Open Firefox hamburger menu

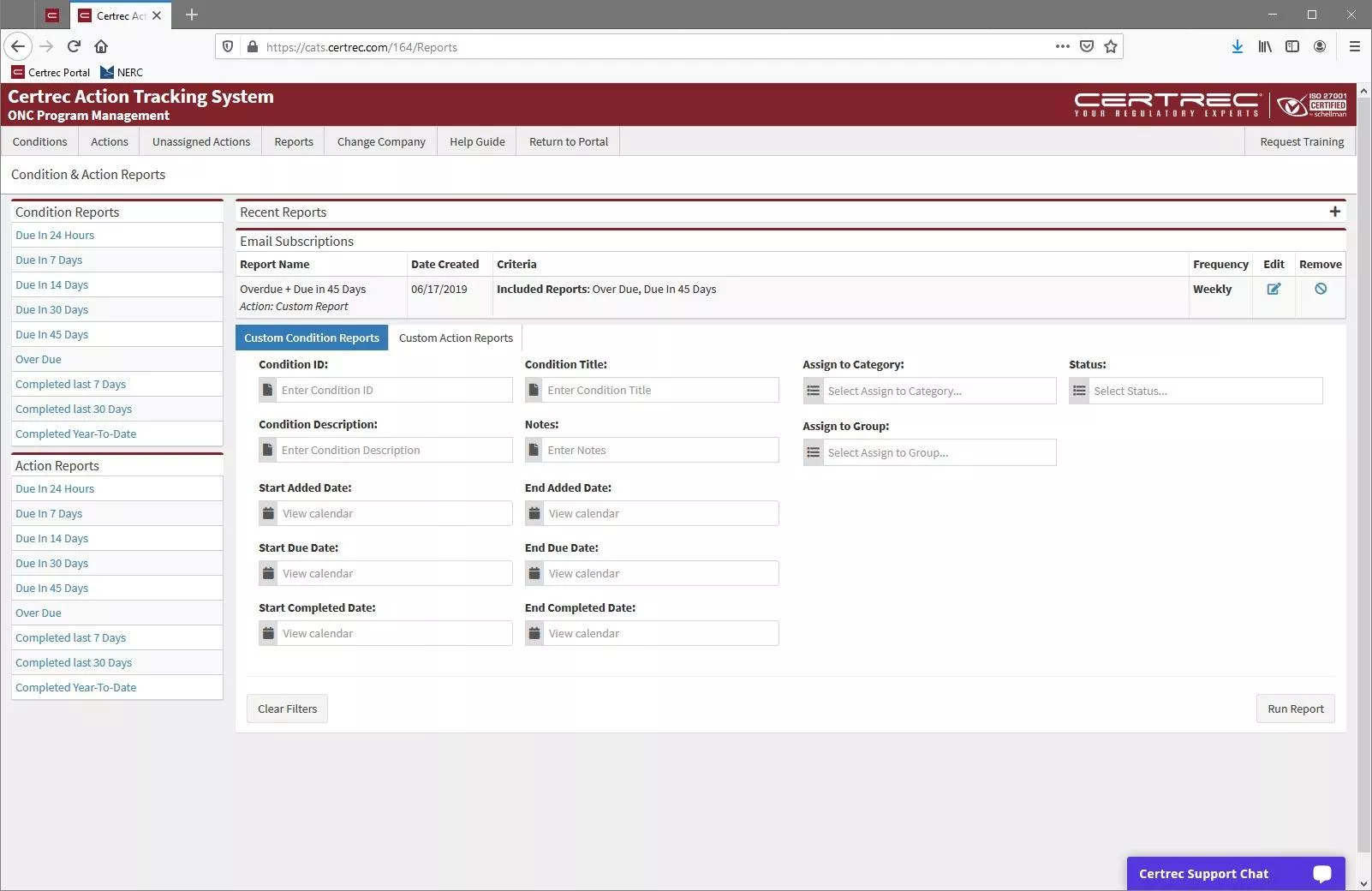pos(1354,46)
